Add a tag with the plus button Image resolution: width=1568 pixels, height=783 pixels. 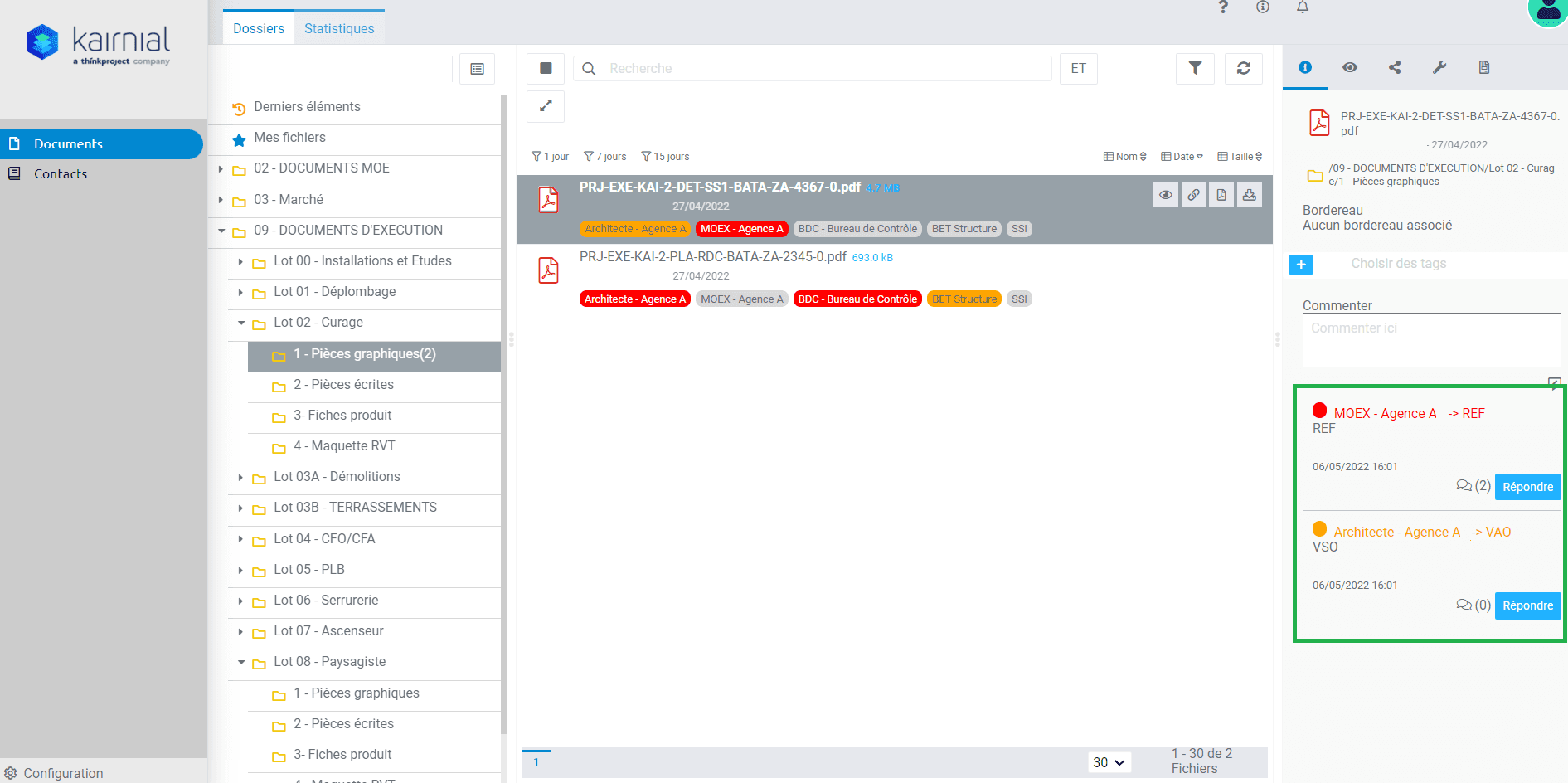[x=1301, y=265]
